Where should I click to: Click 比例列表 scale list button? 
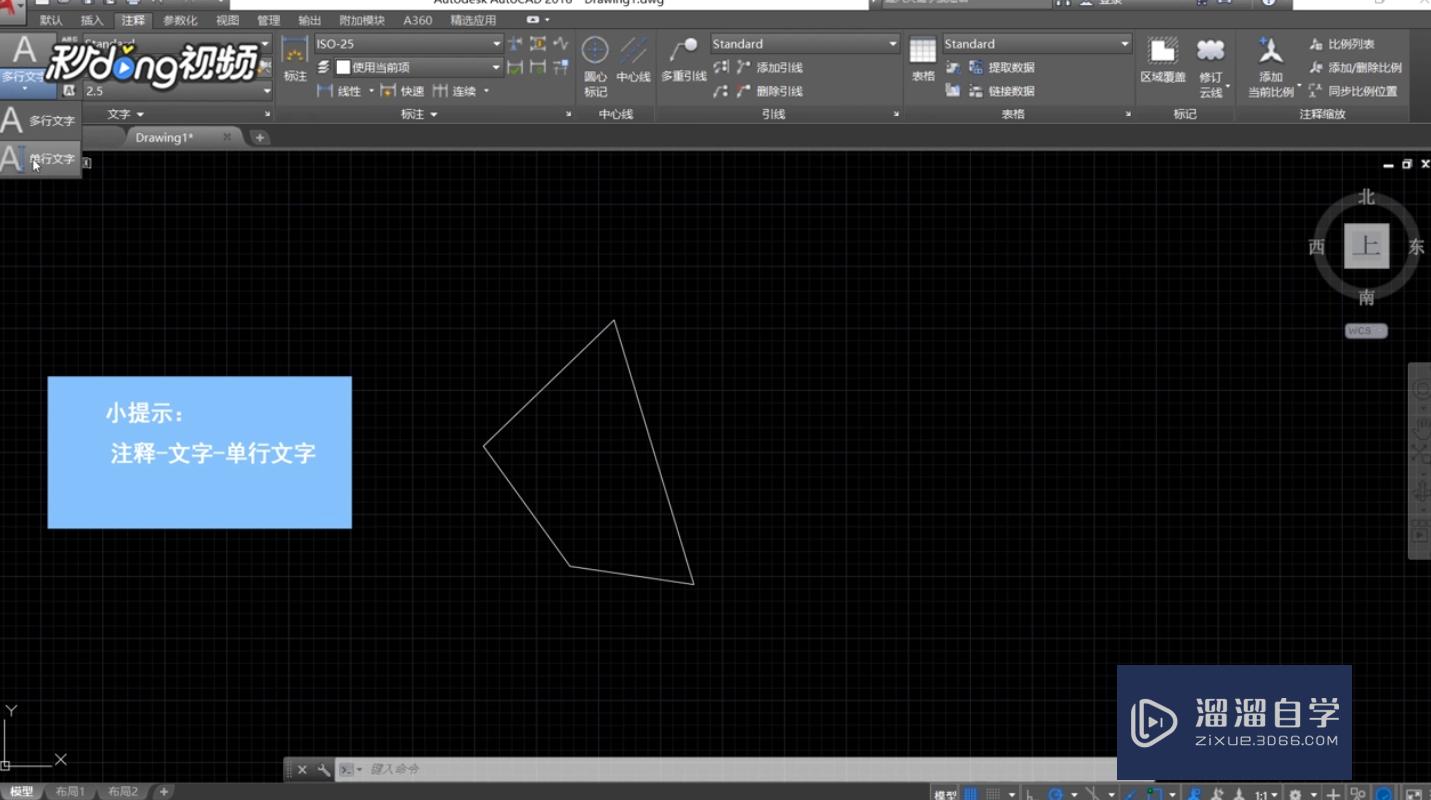(1341, 44)
